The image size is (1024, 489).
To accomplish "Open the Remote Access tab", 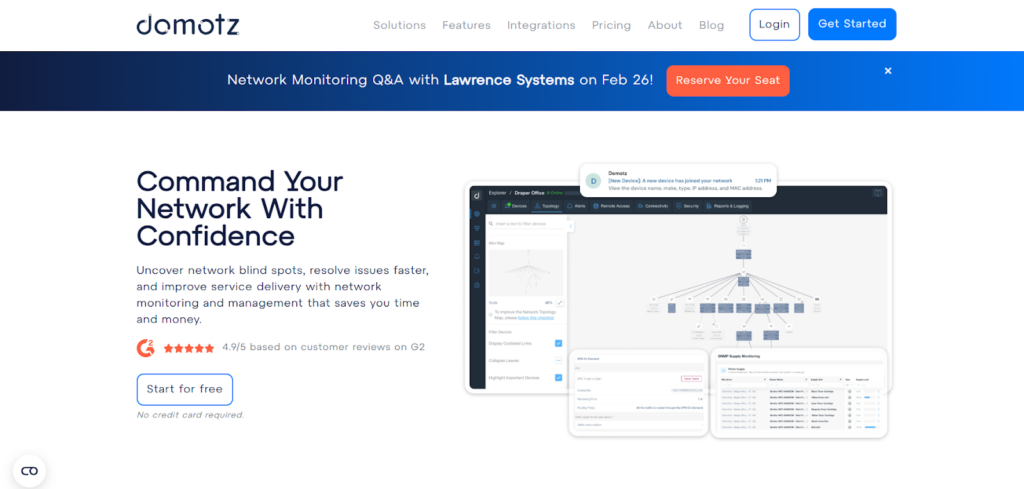I will pyautogui.click(x=612, y=206).
